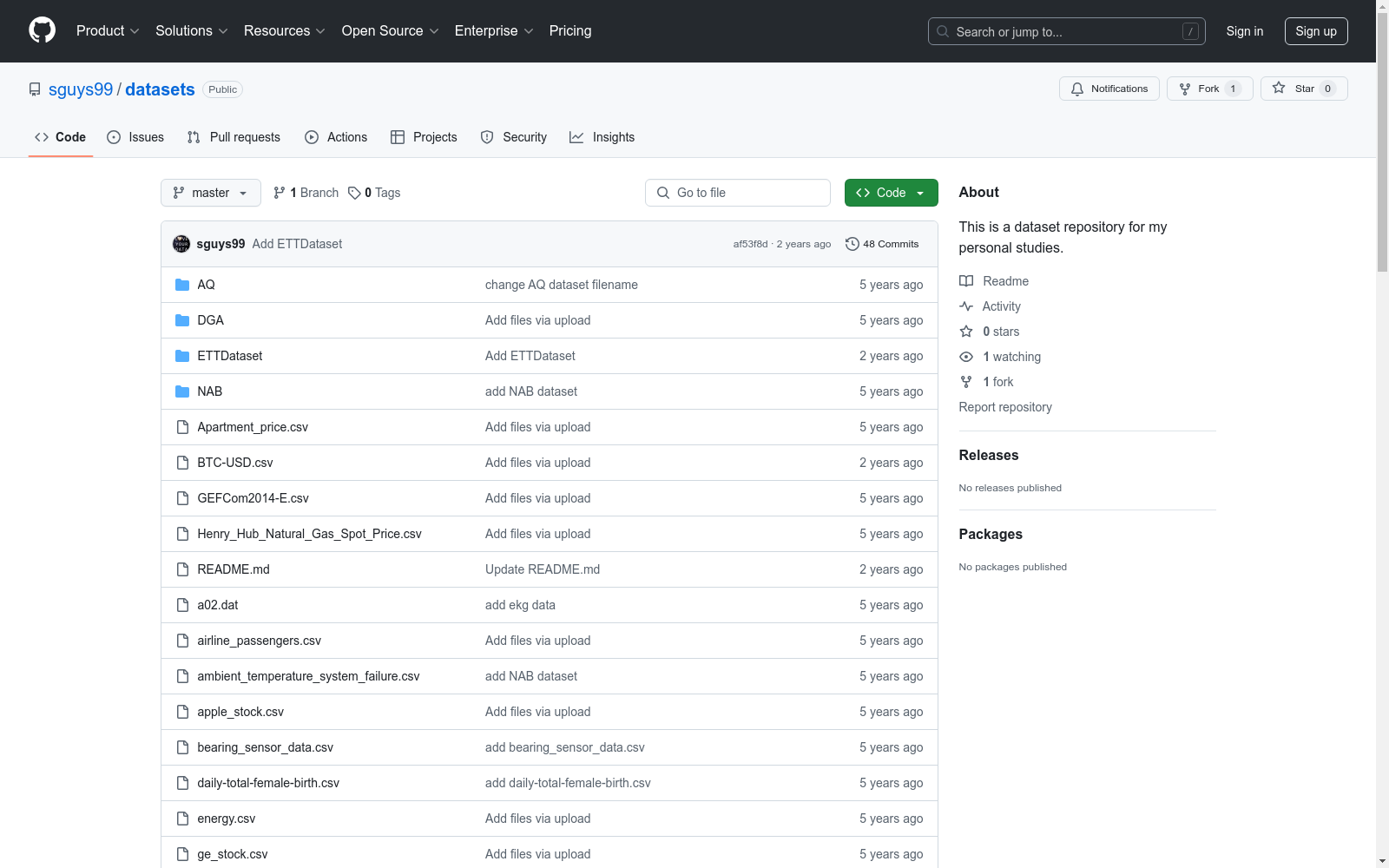Click the magnifier icon in the header search

click(x=943, y=31)
